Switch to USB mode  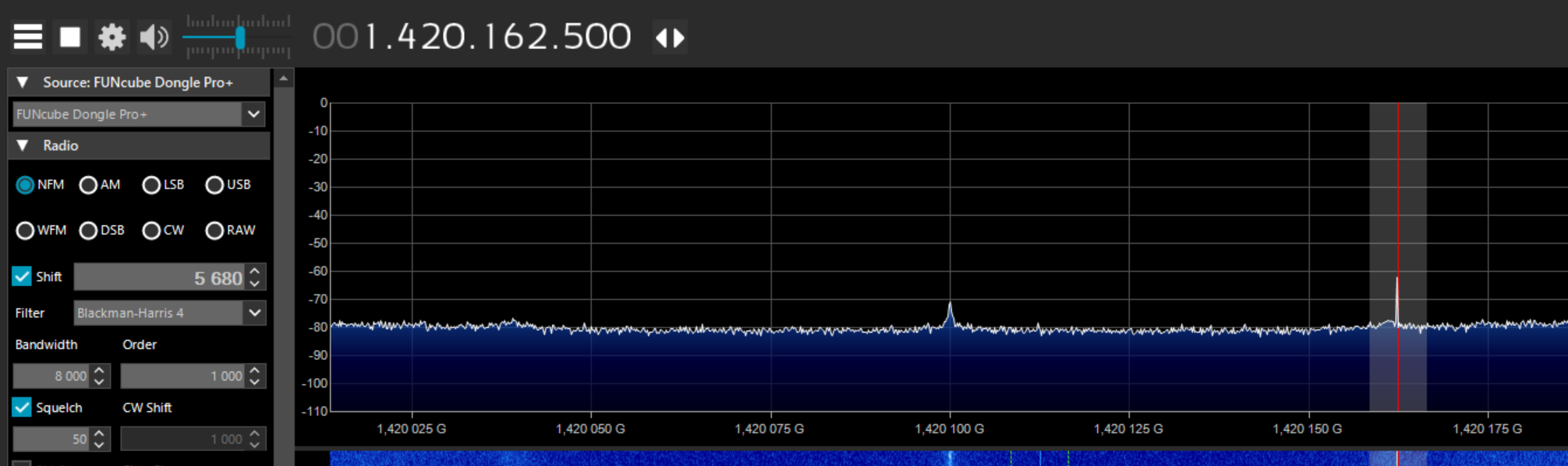click(214, 185)
